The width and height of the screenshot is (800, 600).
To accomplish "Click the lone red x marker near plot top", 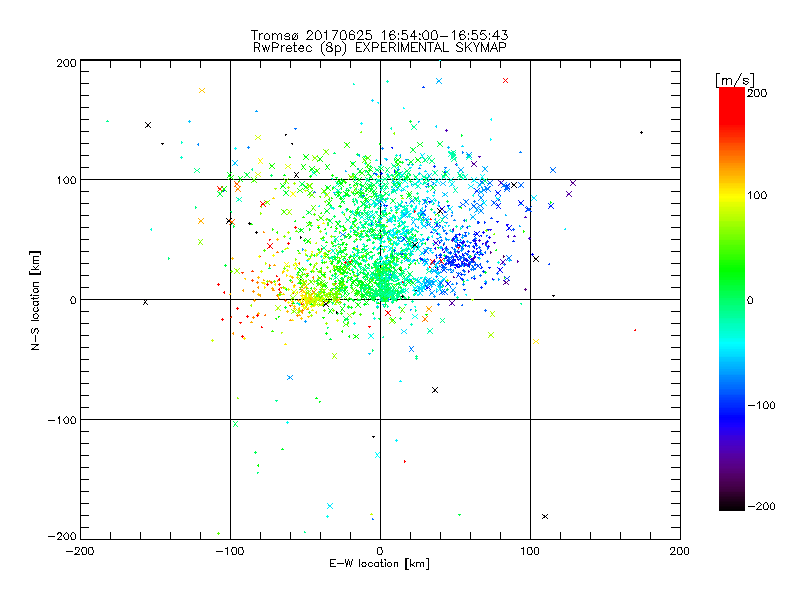I will (x=505, y=81).
